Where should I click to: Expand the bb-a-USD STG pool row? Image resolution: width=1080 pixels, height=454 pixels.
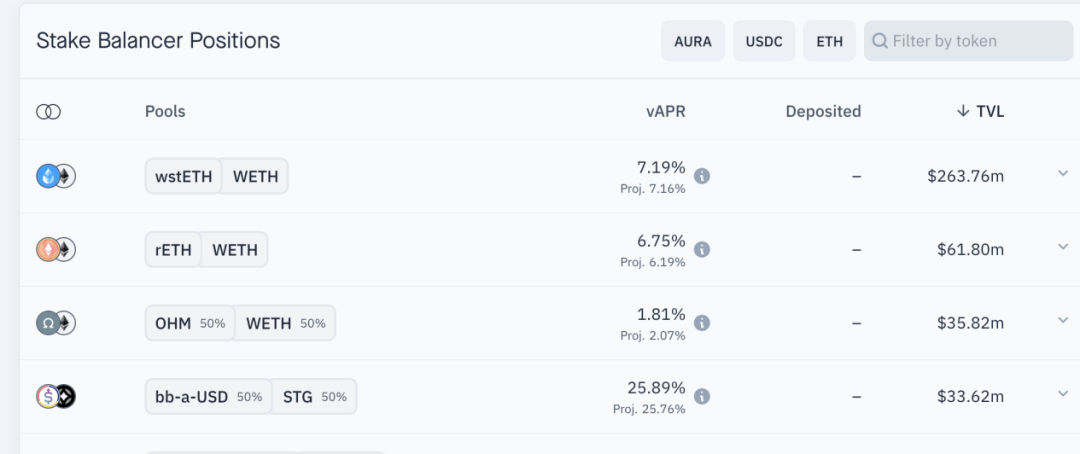(1063, 394)
